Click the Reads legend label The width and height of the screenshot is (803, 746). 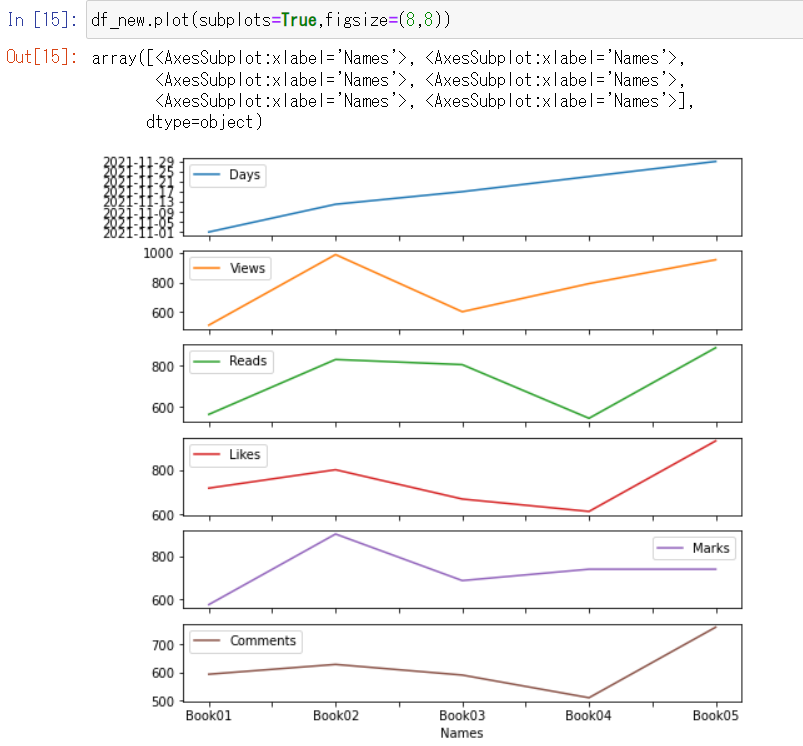tap(248, 361)
